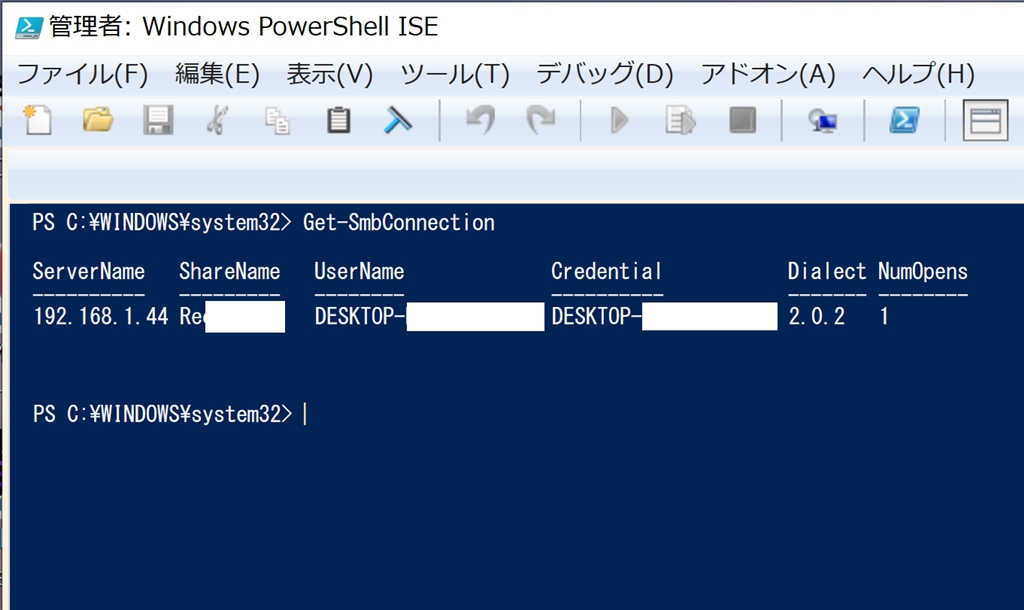Click the Paste clipboard icon

pyautogui.click(x=339, y=121)
